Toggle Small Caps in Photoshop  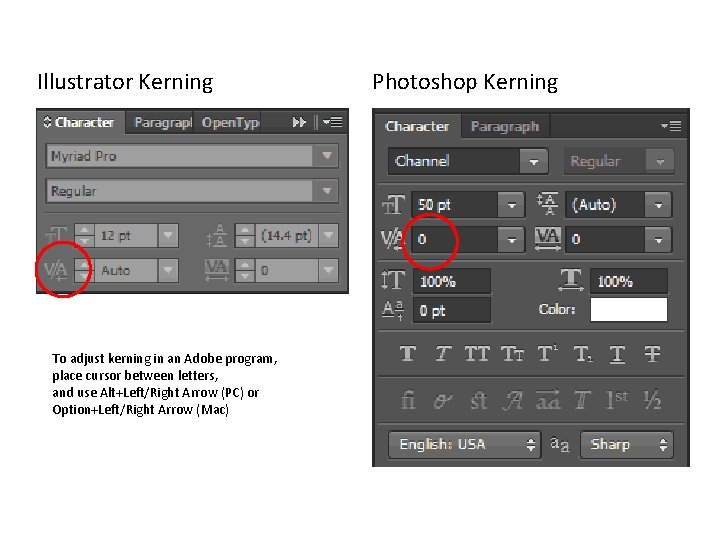tap(512, 354)
